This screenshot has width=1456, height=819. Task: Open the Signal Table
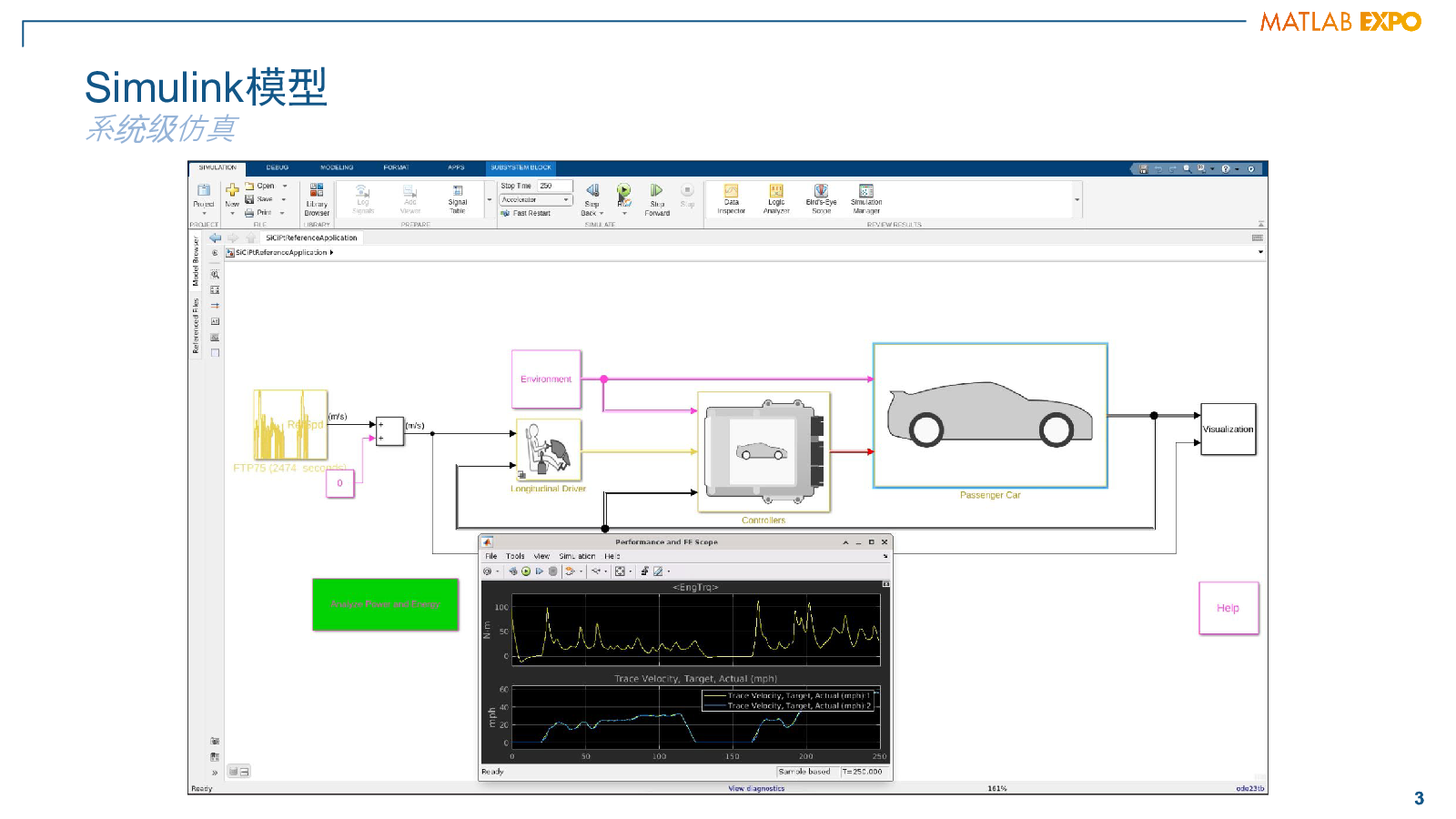click(458, 199)
